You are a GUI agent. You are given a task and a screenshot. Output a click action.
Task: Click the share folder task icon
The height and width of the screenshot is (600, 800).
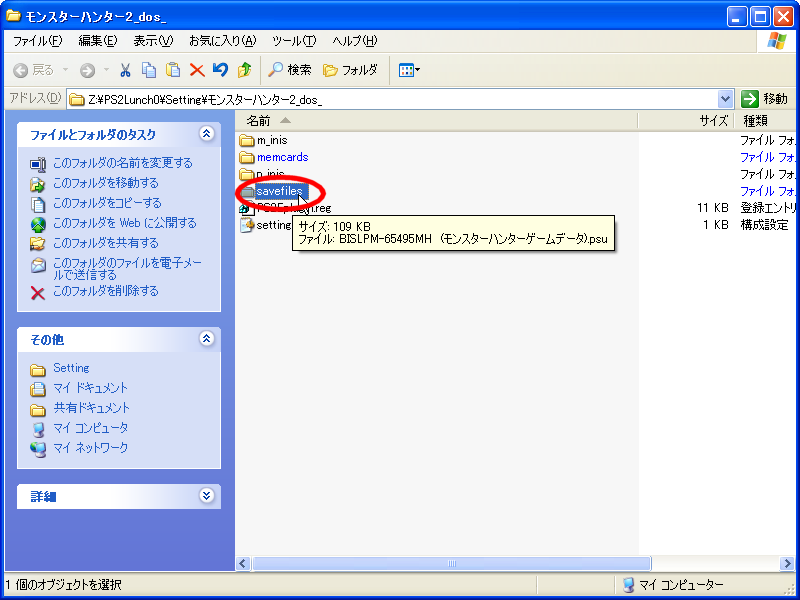pyautogui.click(x=38, y=244)
